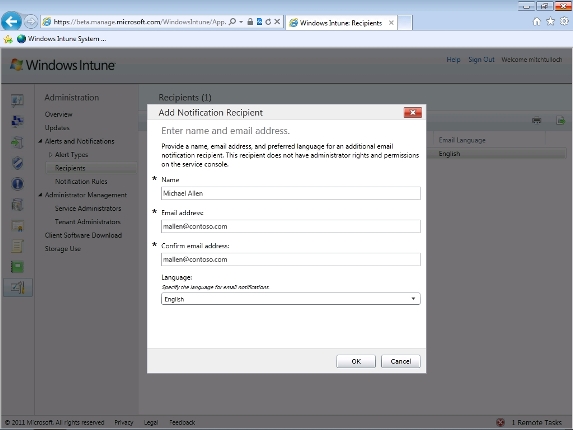
Task: Click Cancel in Add Notification Recipient dialog
Action: (x=401, y=361)
